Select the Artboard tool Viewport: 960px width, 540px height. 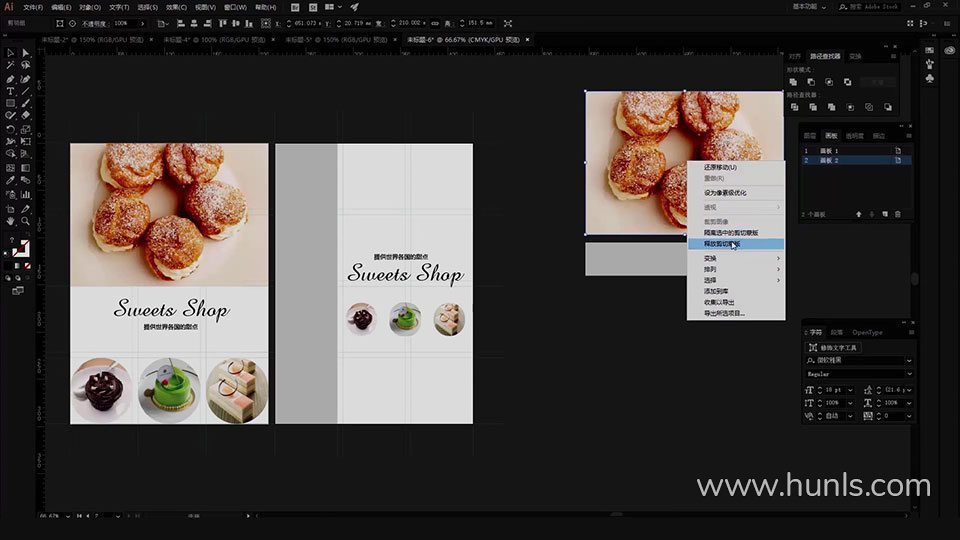coord(10,209)
